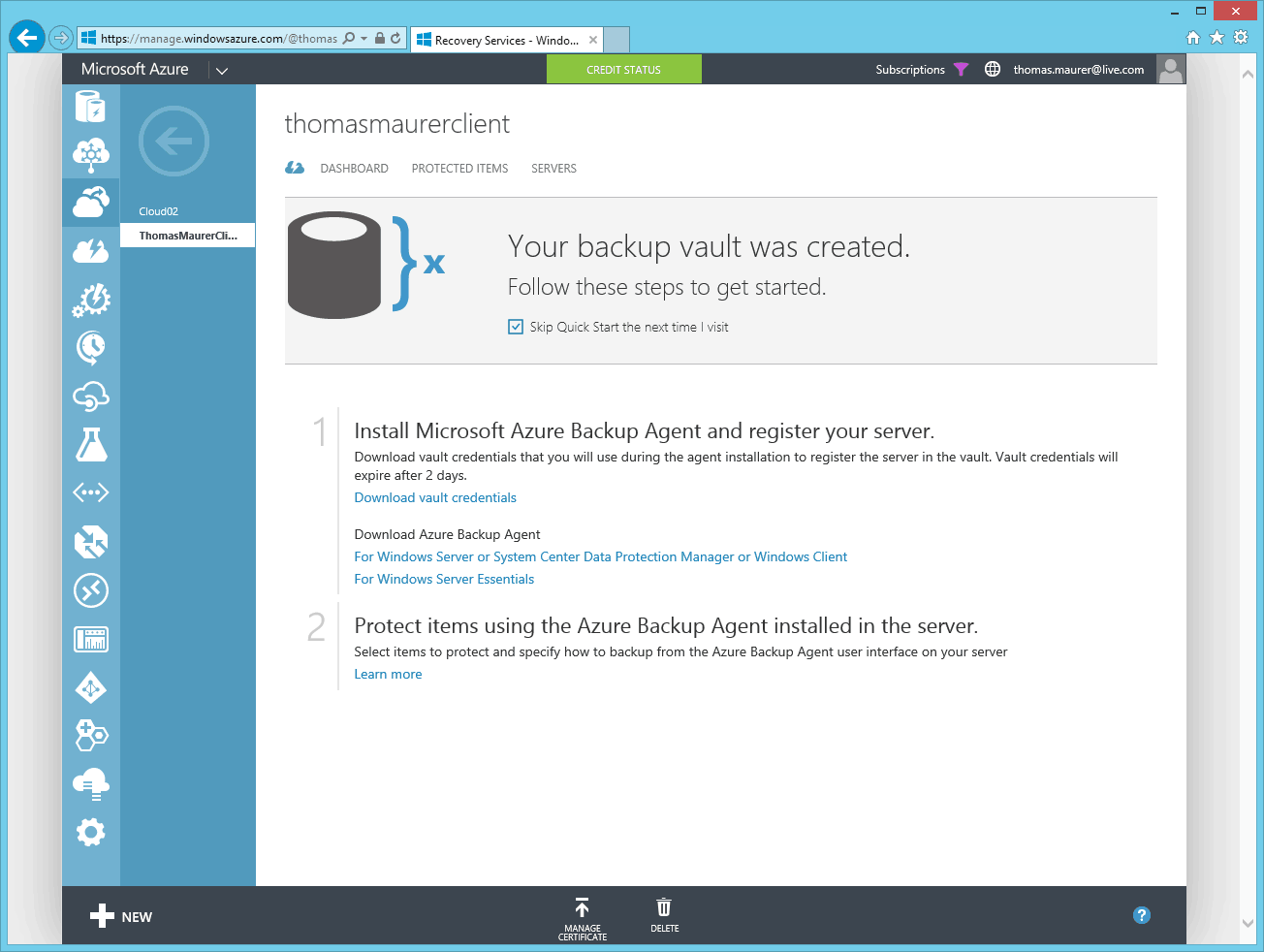Viewport: 1264px width, 952px height.
Task: Uncheck Skip Quick Start the next time I visit
Action: coord(515,327)
